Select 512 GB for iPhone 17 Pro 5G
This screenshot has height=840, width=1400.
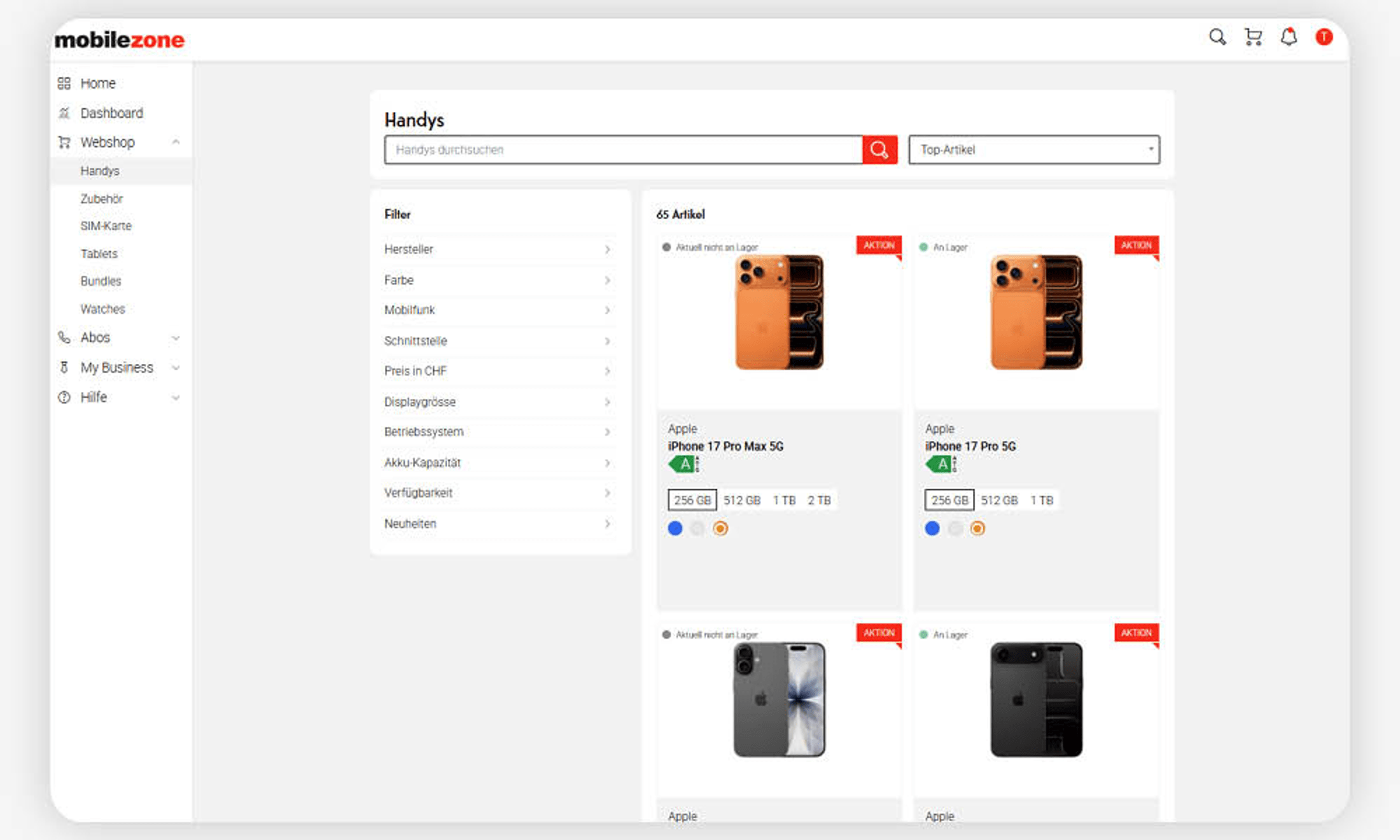[999, 500]
